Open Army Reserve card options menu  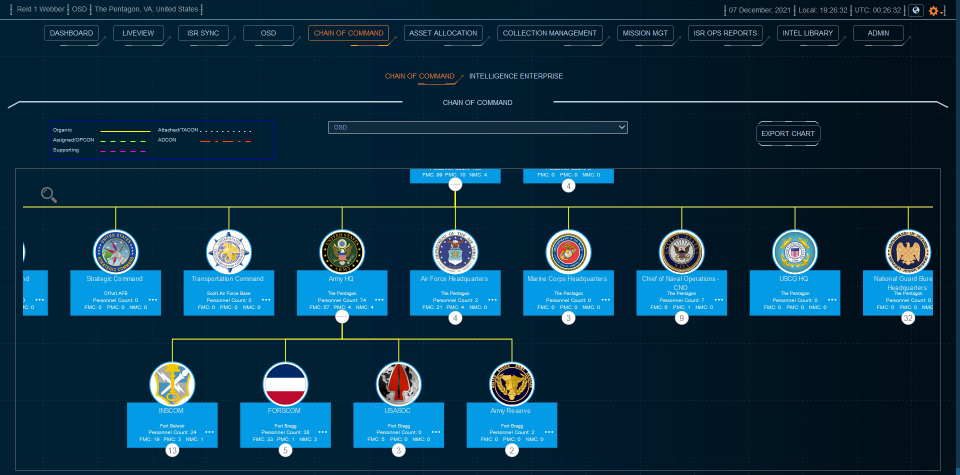(549, 432)
